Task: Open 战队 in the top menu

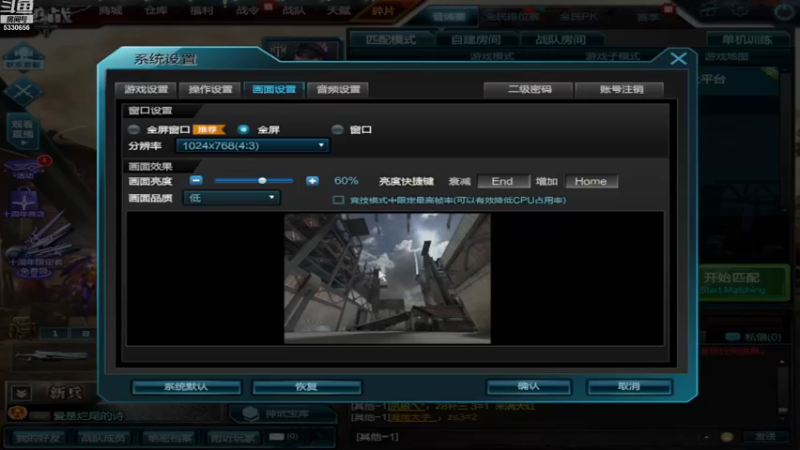Action: 293,11
